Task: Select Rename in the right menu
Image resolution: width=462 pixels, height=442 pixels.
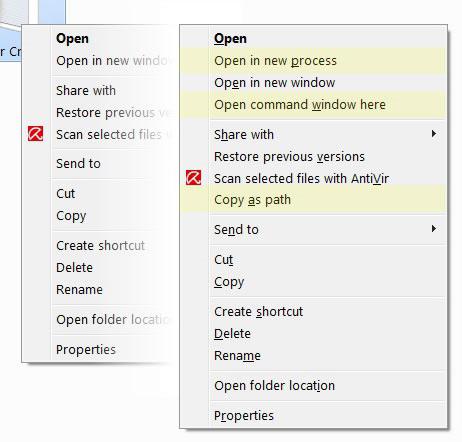Action: [313, 356]
